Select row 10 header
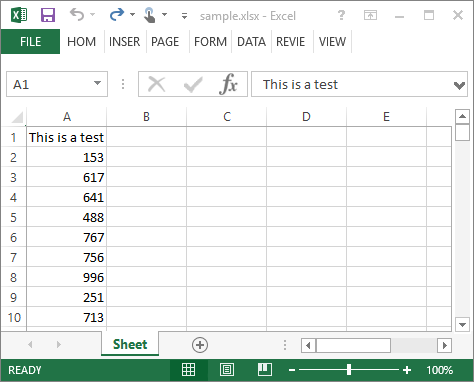Viewport: 474px width, 382px height. click(14, 317)
